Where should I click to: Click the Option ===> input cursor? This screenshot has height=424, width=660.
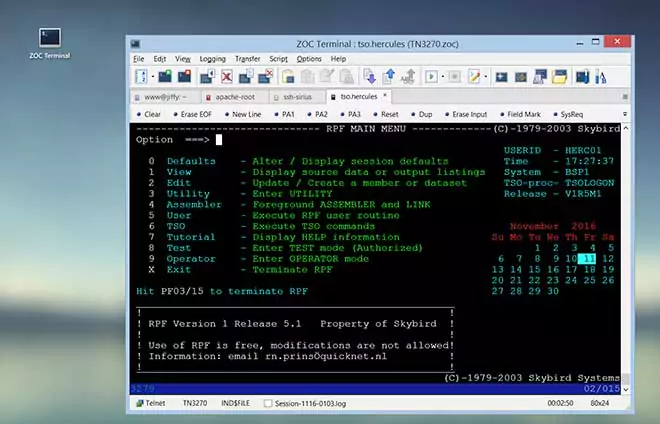[x=219, y=140]
